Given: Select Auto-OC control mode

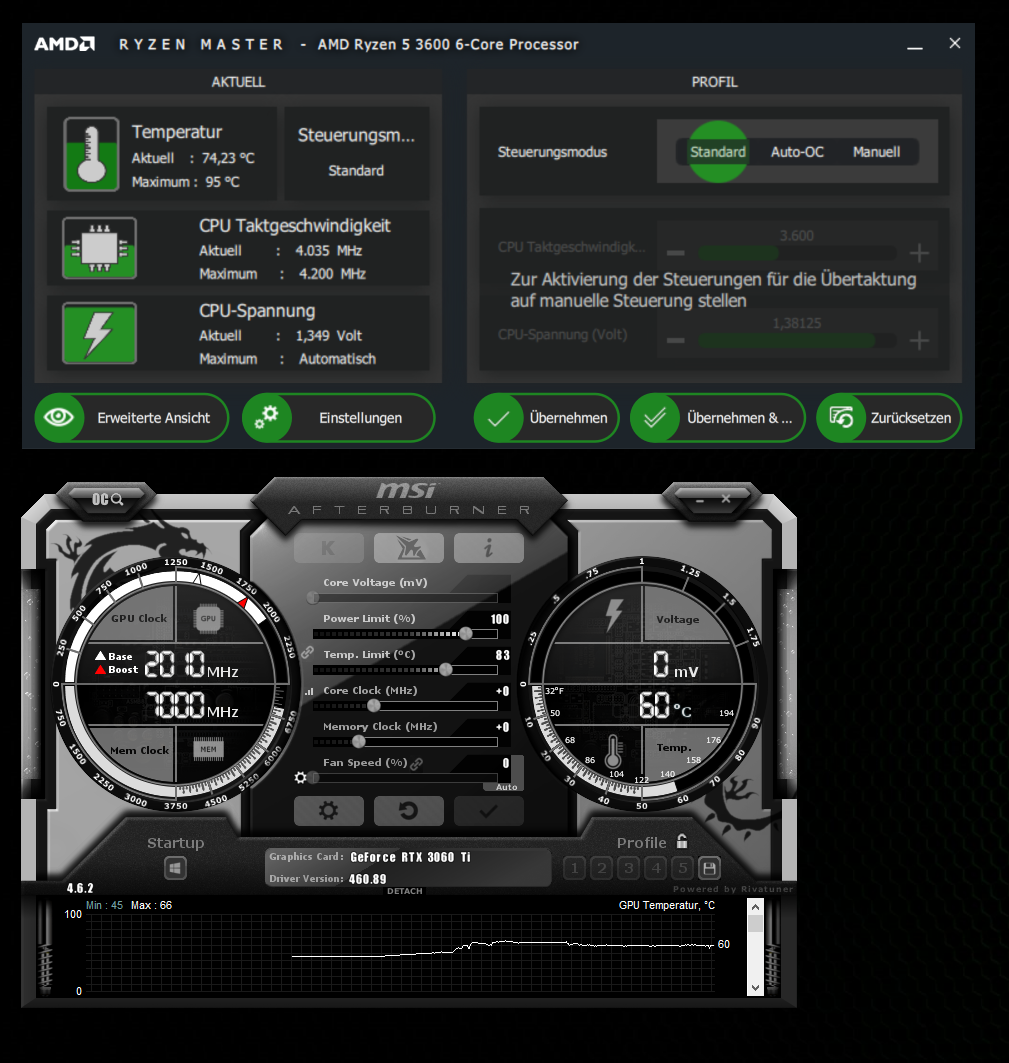Looking at the screenshot, I should [797, 152].
